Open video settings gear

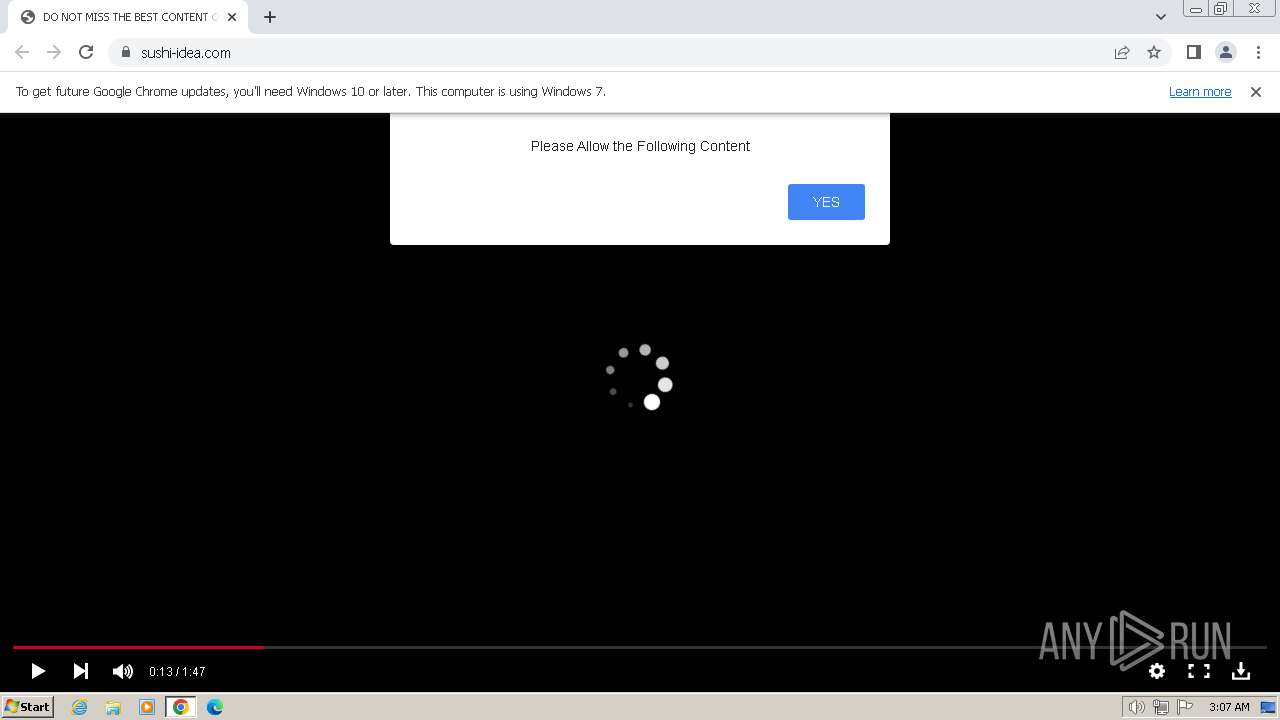point(1157,671)
